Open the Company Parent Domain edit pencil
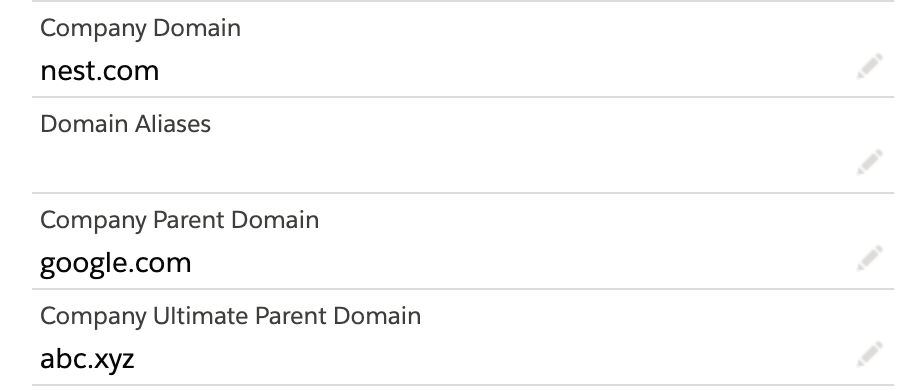 click(870, 258)
